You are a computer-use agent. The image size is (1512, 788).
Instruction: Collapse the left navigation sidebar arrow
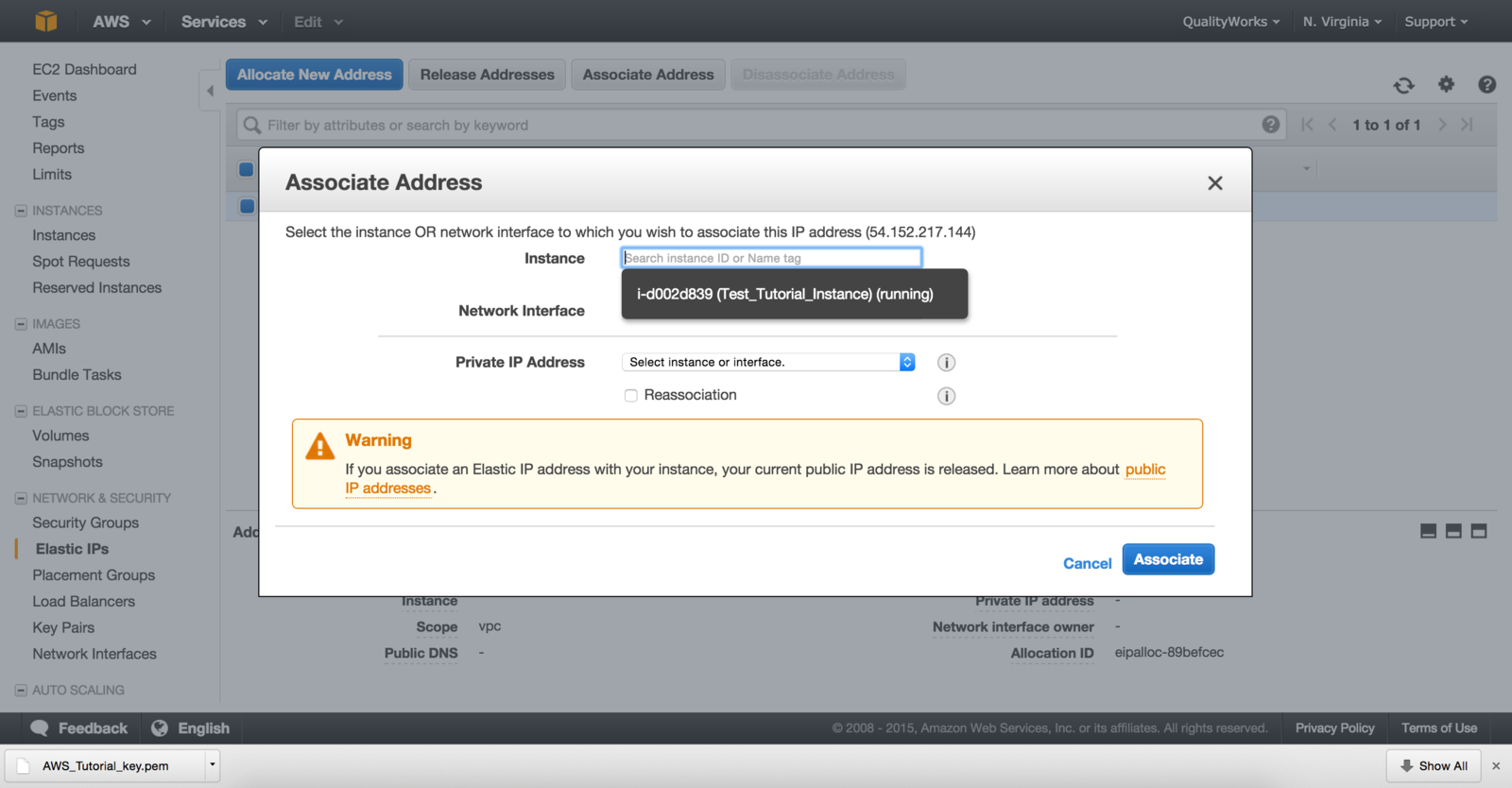tap(210, 91)
